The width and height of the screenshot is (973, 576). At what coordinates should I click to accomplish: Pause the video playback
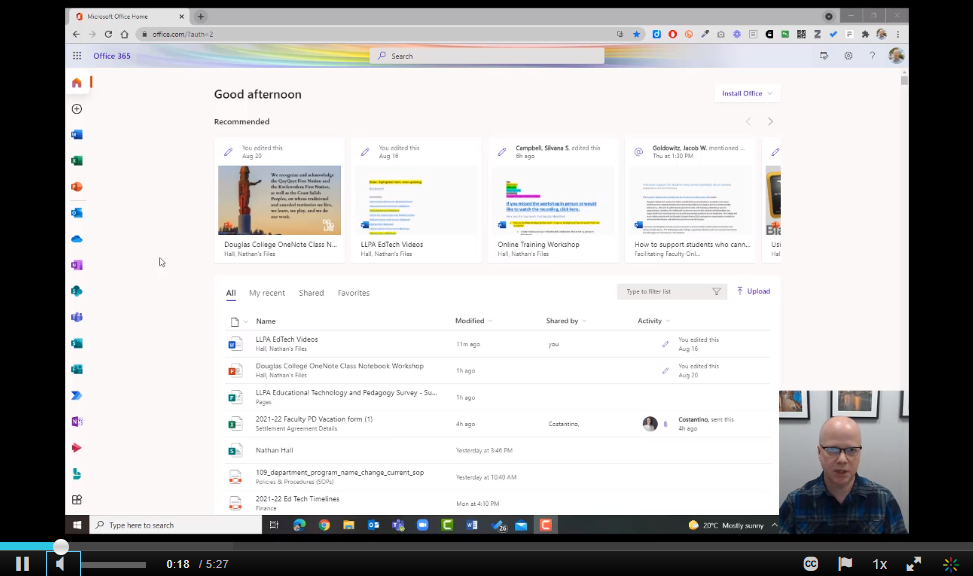(x=22, y=564)
